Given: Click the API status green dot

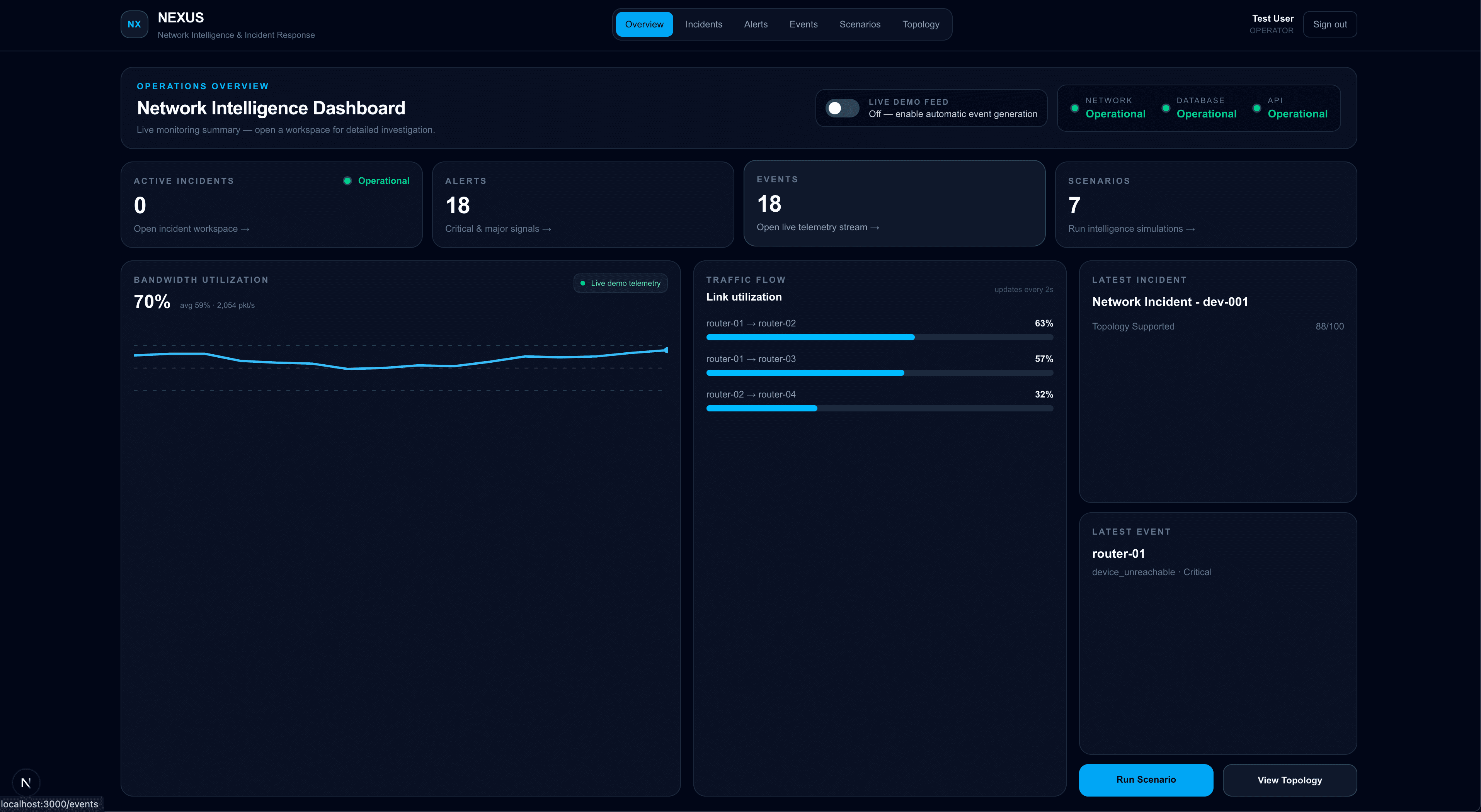Looking at the screenshot, I should click(x=1256, y=108).
